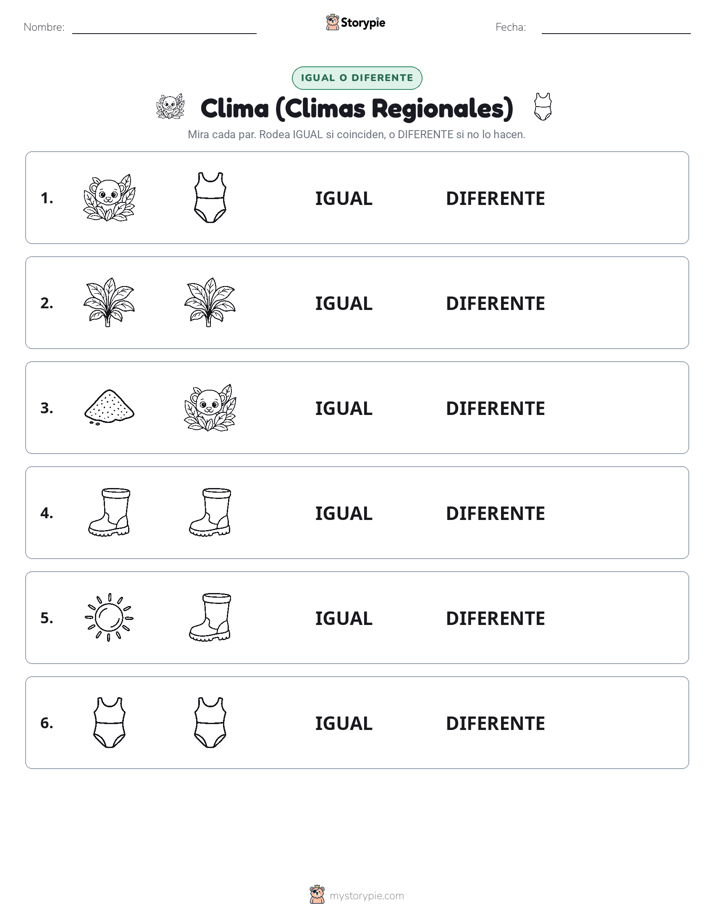Select the first boot icon in row 4
The image size is (714, 924).
tap(109, 512)
